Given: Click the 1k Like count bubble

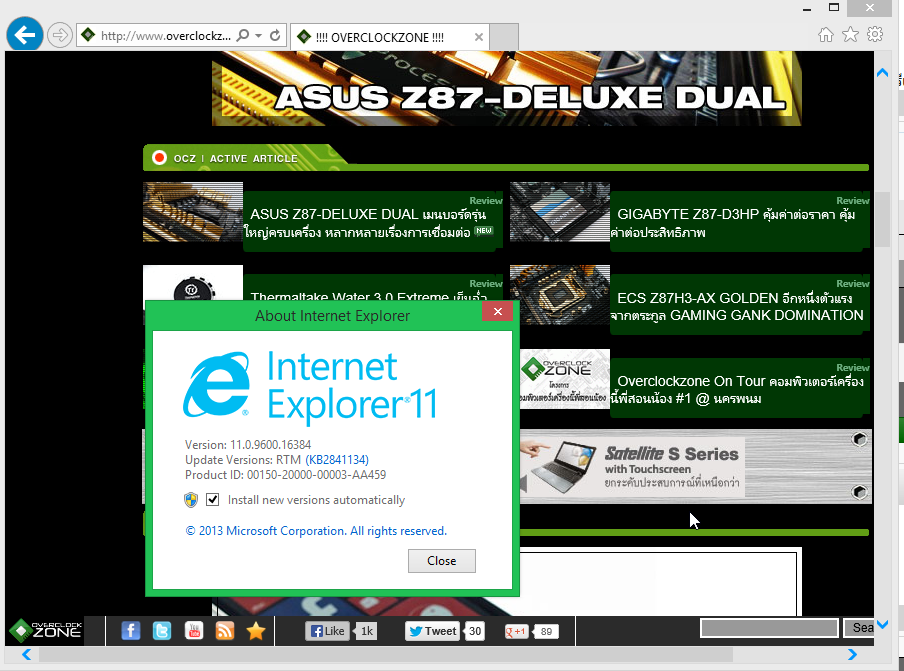Looking at the screenshot, I should coord(366,631).
